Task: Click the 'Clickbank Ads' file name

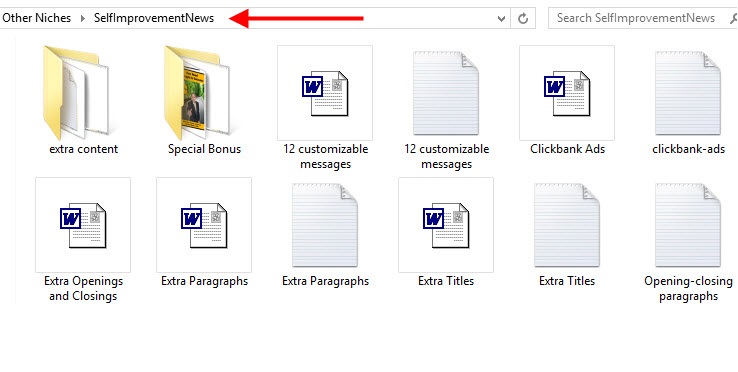Action: point(567,149)
